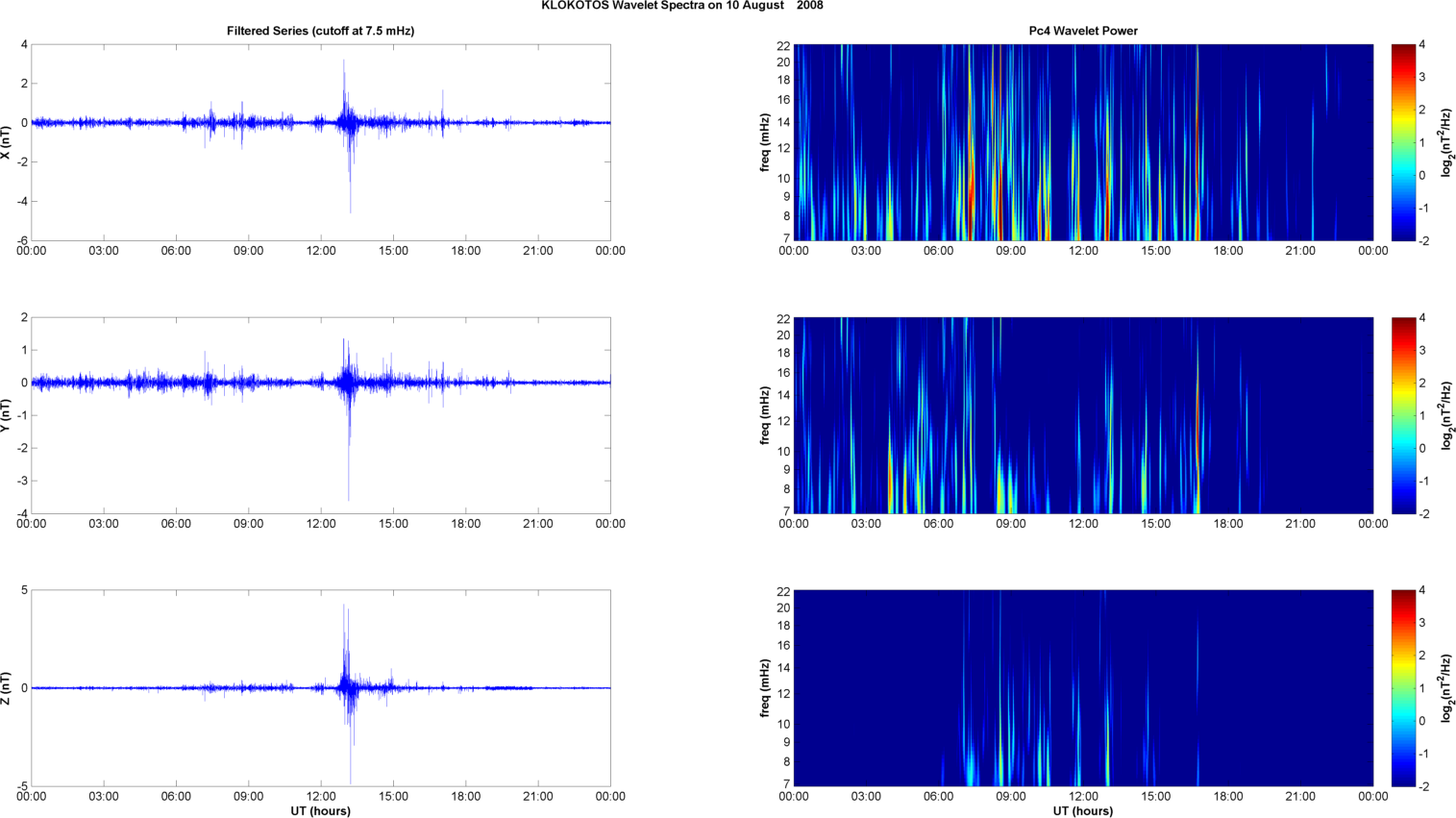Select the bottom wavelet power spectrogram
Screen dimensions: 1456x818
coord(1083,688)
